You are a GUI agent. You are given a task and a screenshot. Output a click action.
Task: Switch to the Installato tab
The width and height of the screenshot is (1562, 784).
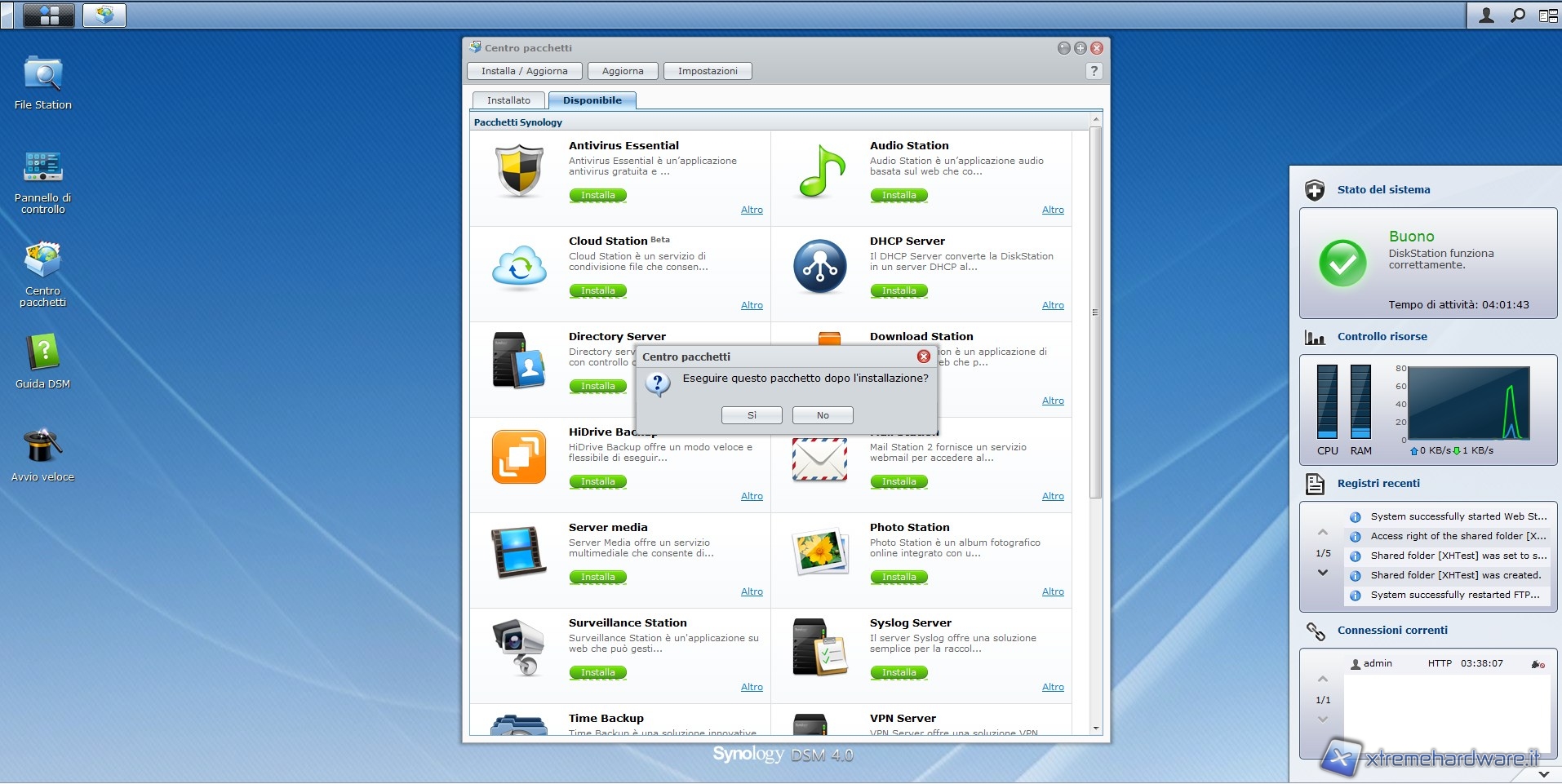(508, 100)
